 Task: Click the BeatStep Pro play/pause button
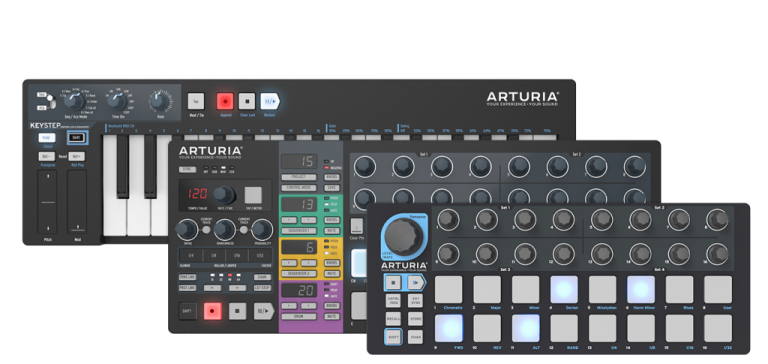click(264, 311)
